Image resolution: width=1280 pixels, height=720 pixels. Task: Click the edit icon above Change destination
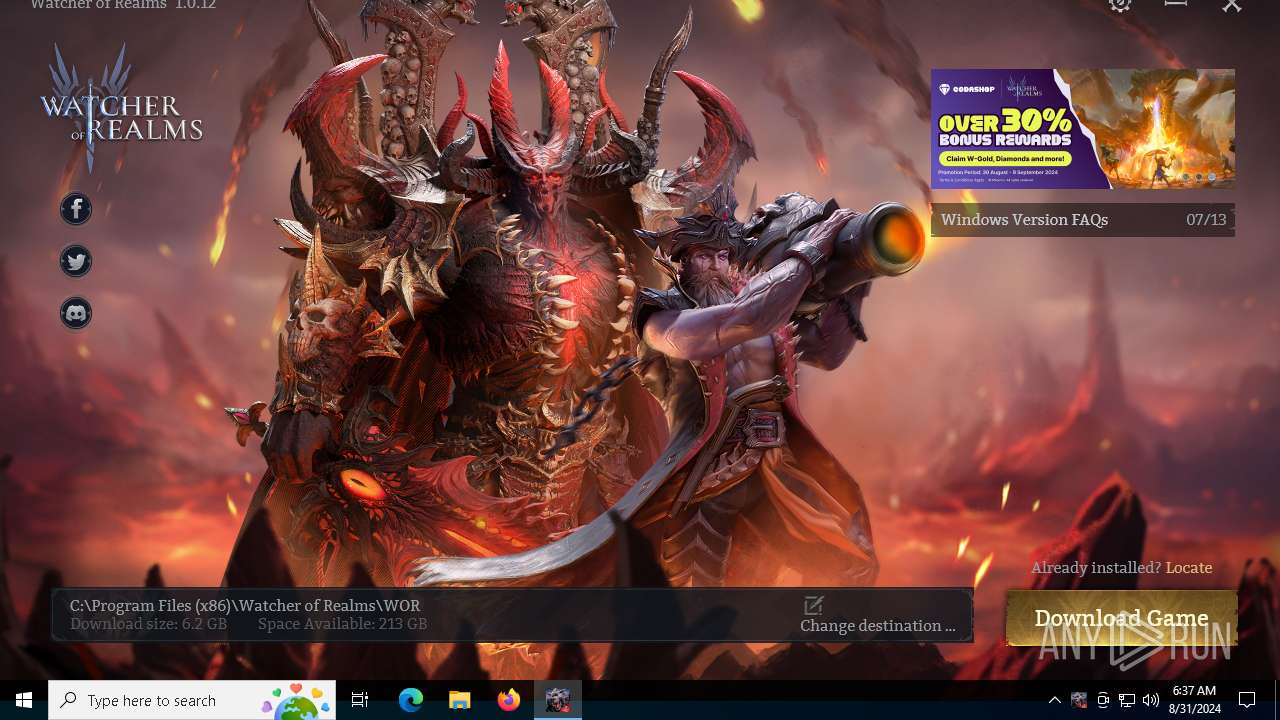(813, 605)
